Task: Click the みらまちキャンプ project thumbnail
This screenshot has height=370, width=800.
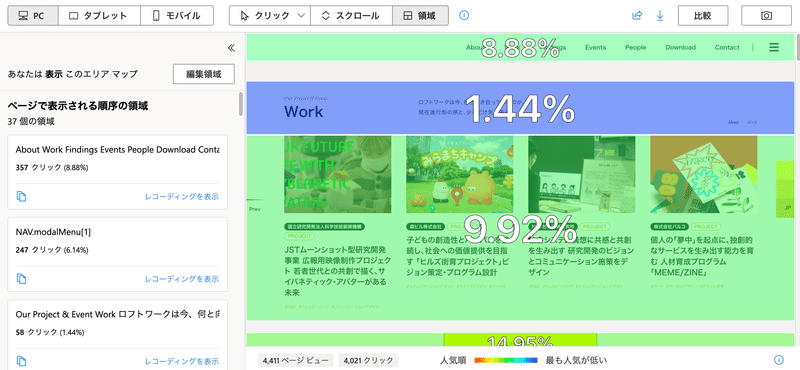Action: coord(460,175)
